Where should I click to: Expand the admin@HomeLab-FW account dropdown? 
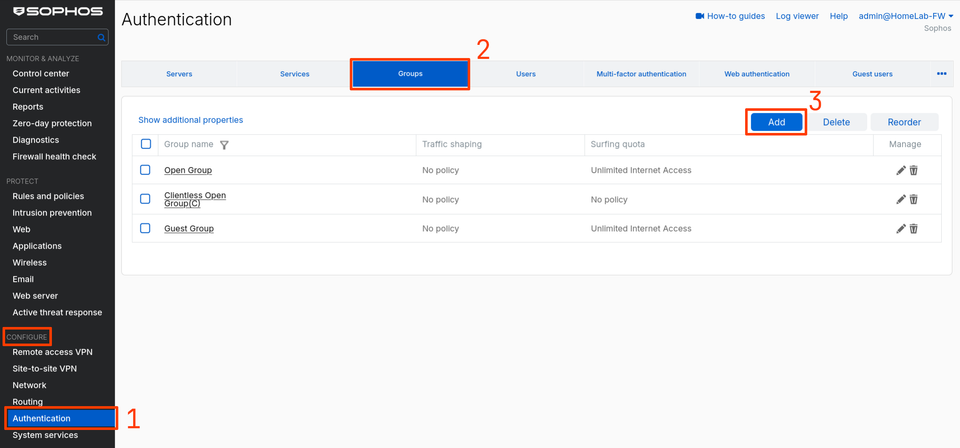[x=906, y=17]
